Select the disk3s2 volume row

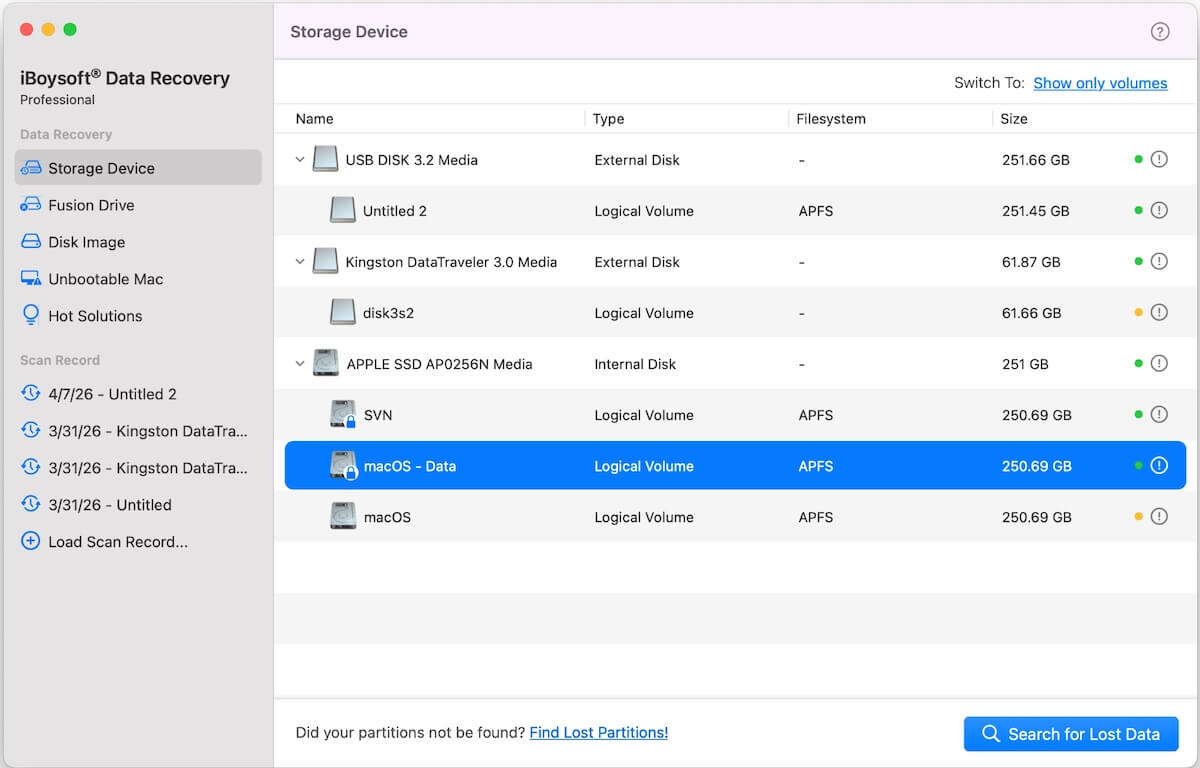[x=736, y=312]
